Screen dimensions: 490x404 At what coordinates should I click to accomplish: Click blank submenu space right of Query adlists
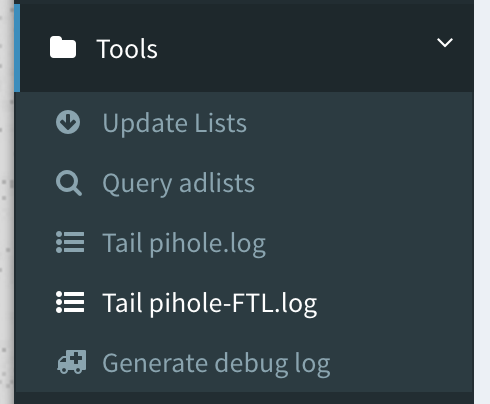pyautogui.click(x=363, y=184)
